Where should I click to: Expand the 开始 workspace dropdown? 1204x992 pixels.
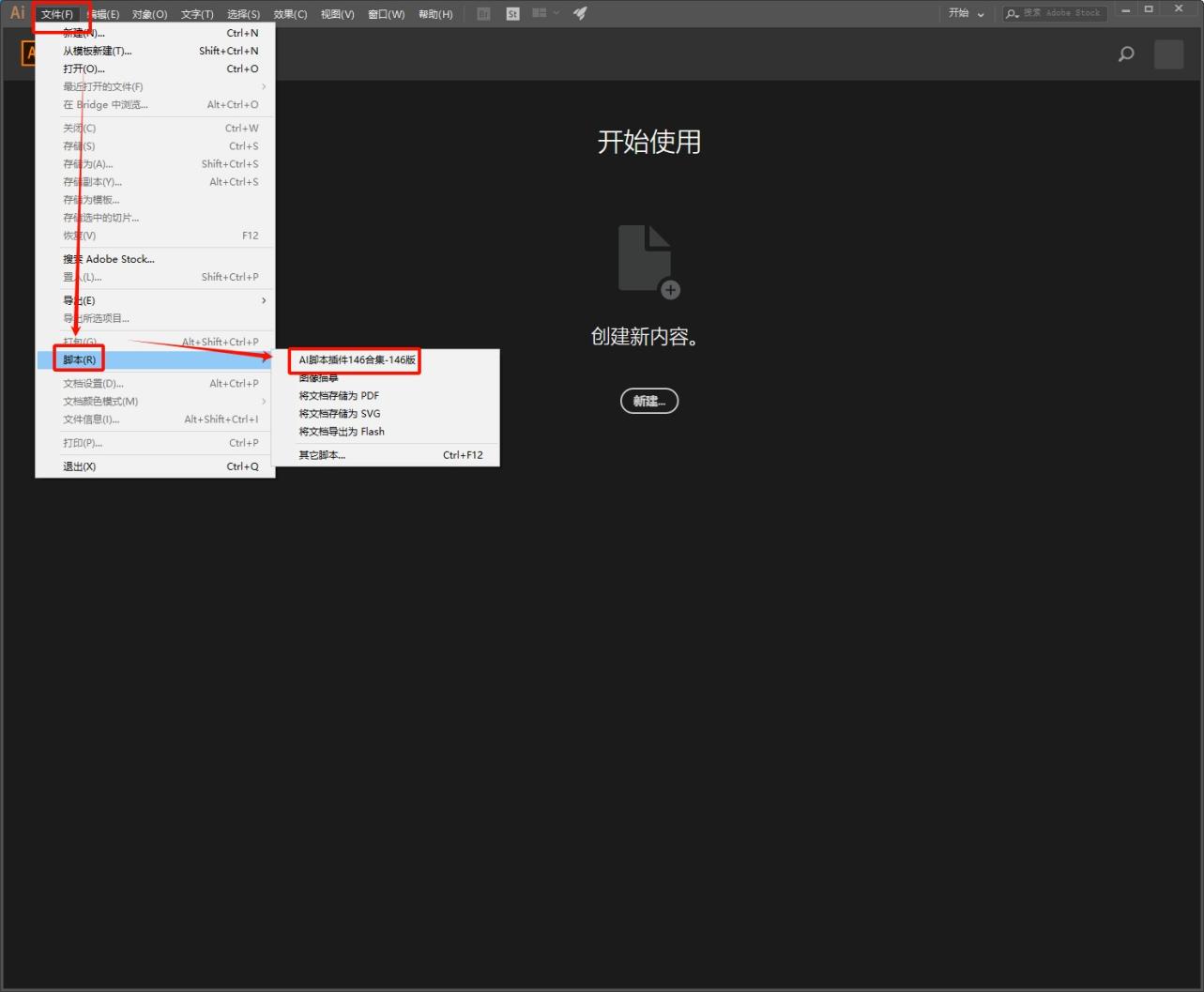(x=966, y=13)
